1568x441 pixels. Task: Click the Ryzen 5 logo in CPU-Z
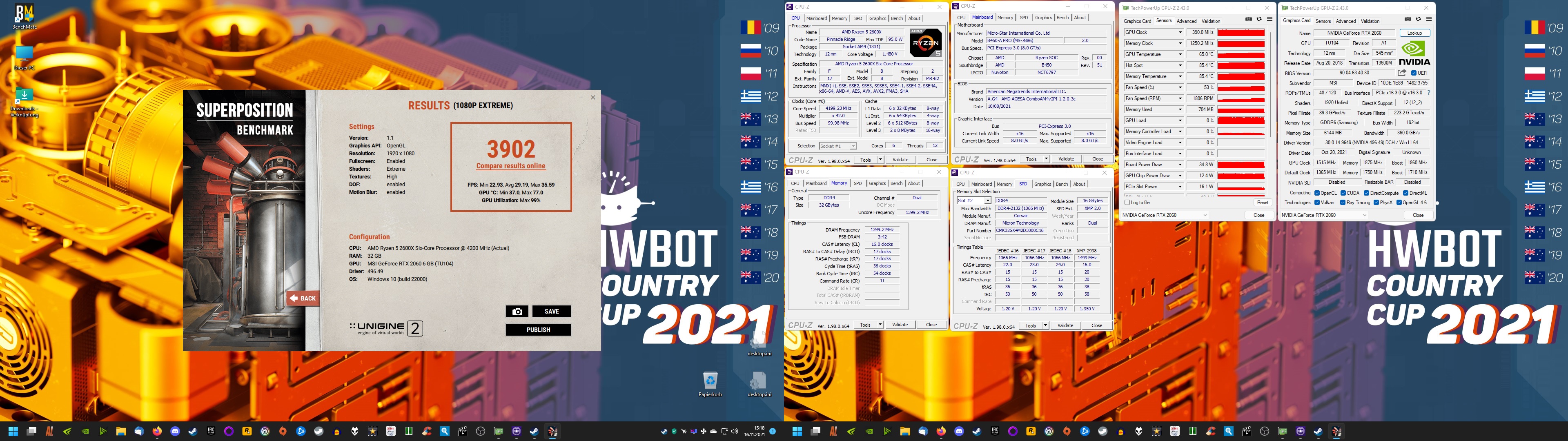(926, 42)
